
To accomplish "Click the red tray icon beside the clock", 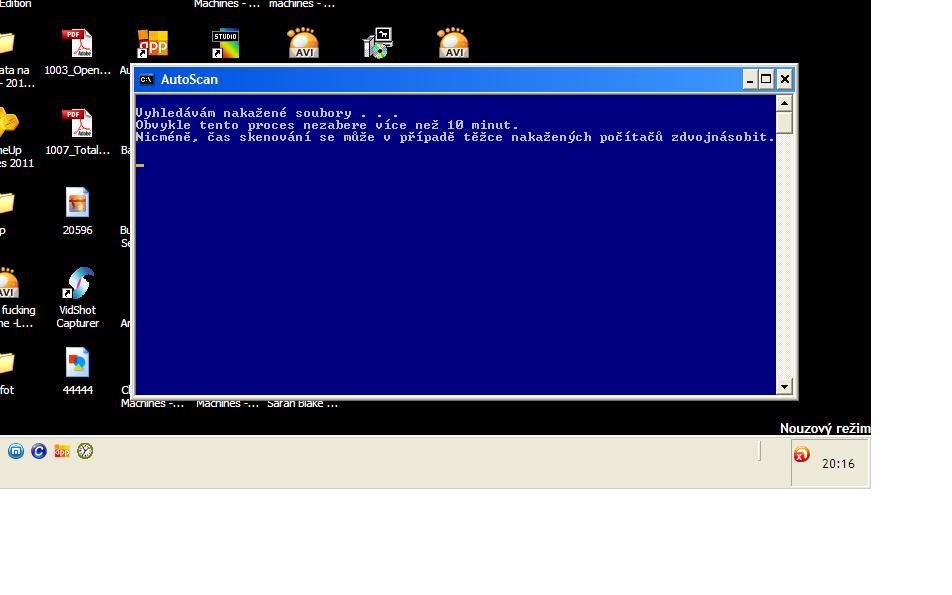I will (x=801, y=455).
